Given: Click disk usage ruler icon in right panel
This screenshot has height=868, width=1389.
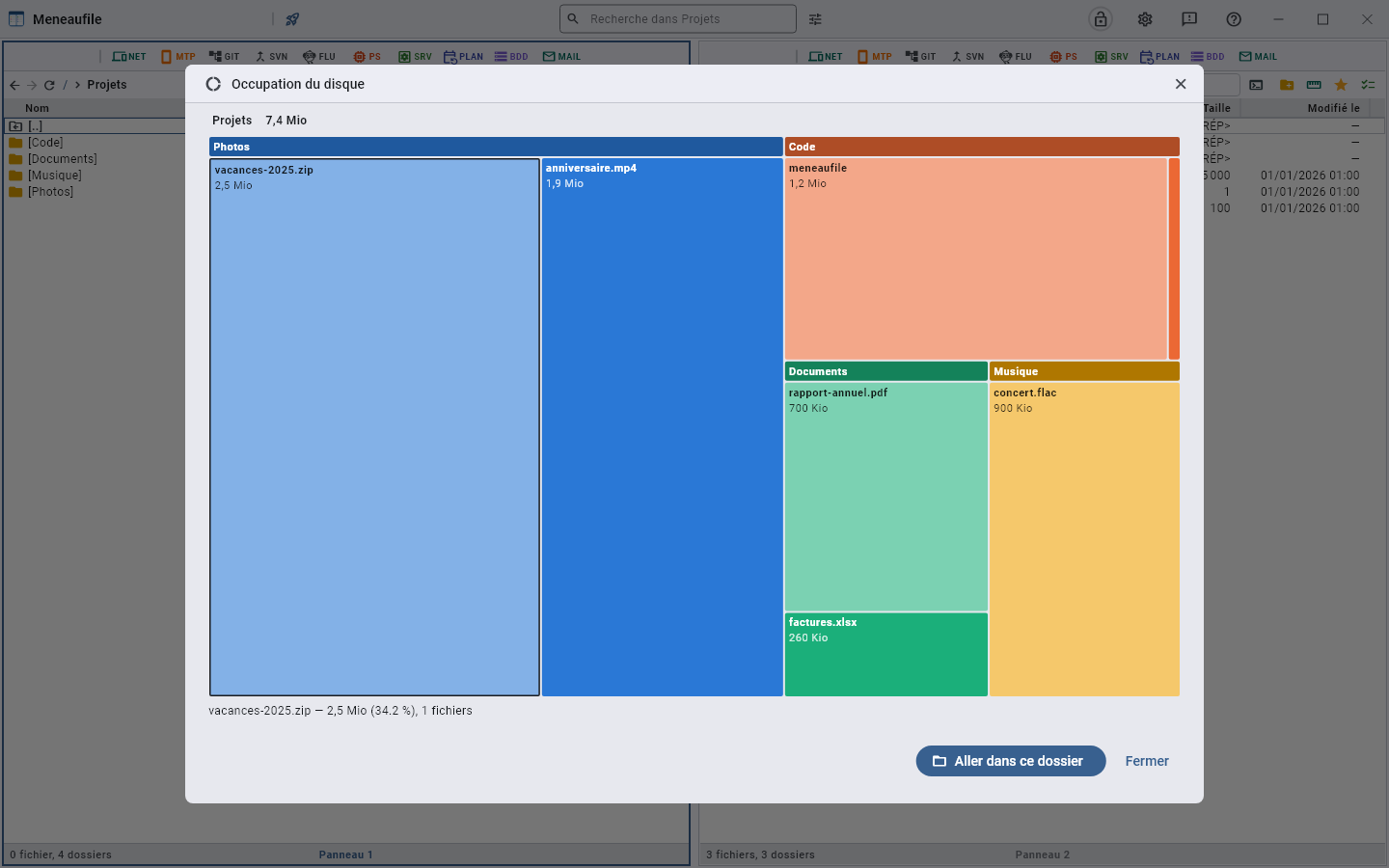Looking at the screenshot, I should pos(1314,85).
